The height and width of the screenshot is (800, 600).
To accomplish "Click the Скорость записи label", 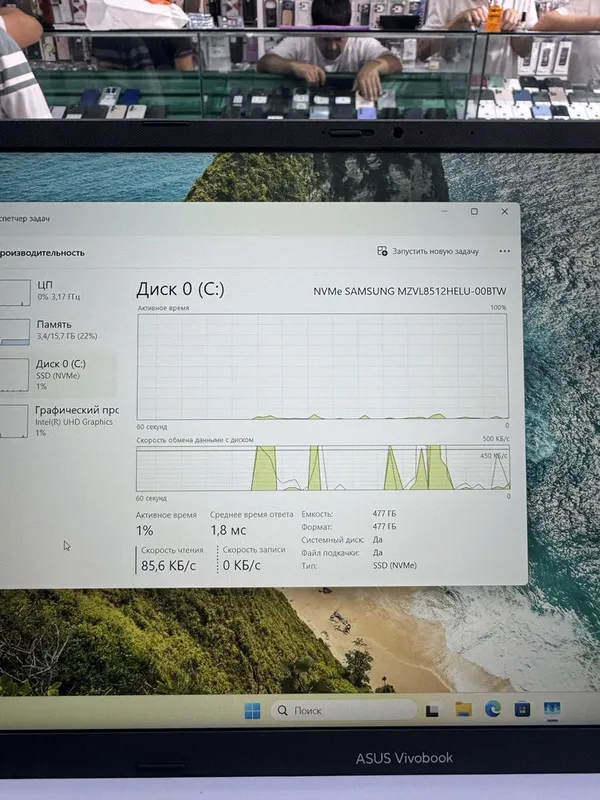I will pos(254,549).
